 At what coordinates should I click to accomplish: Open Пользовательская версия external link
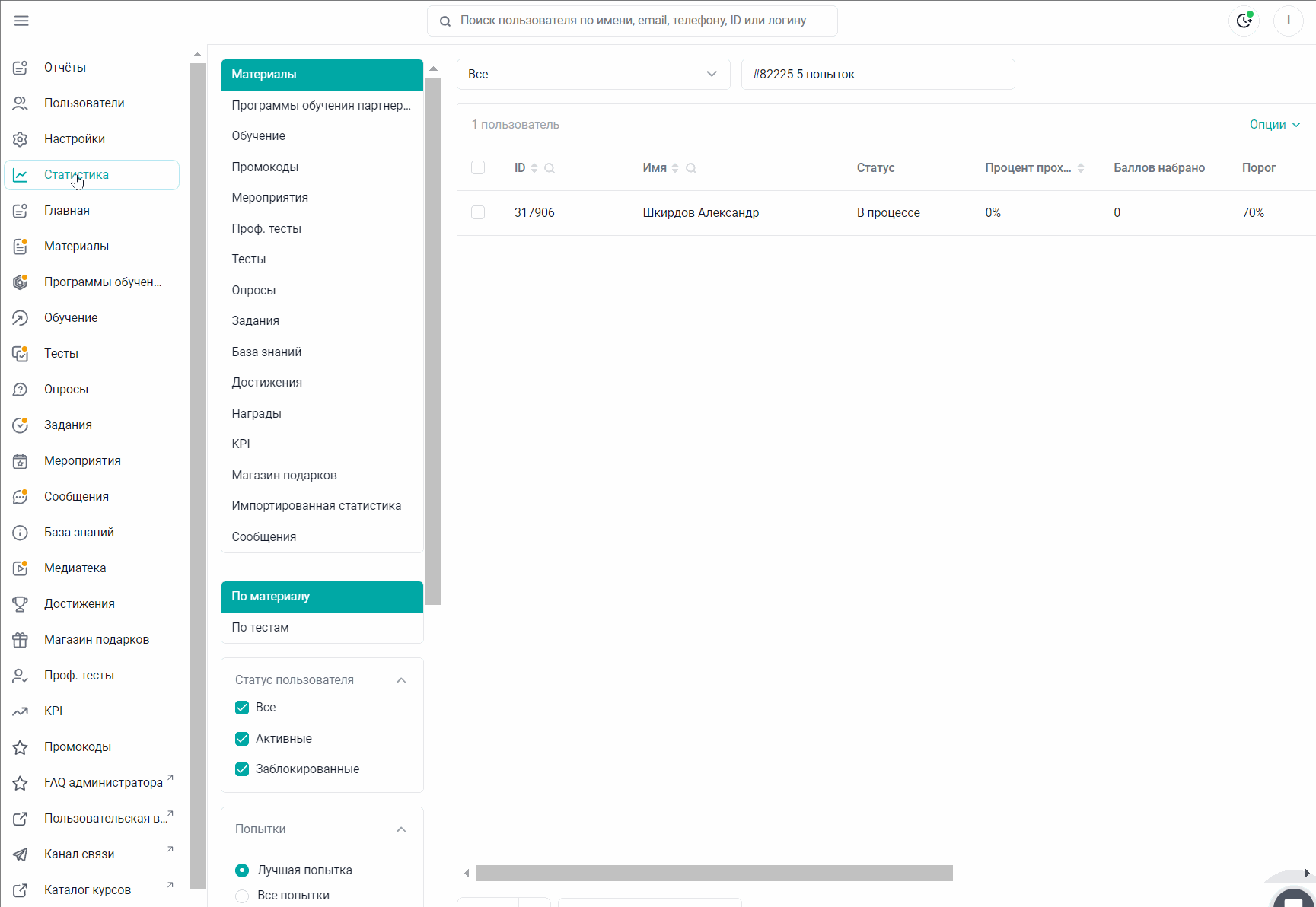[91, 819]
